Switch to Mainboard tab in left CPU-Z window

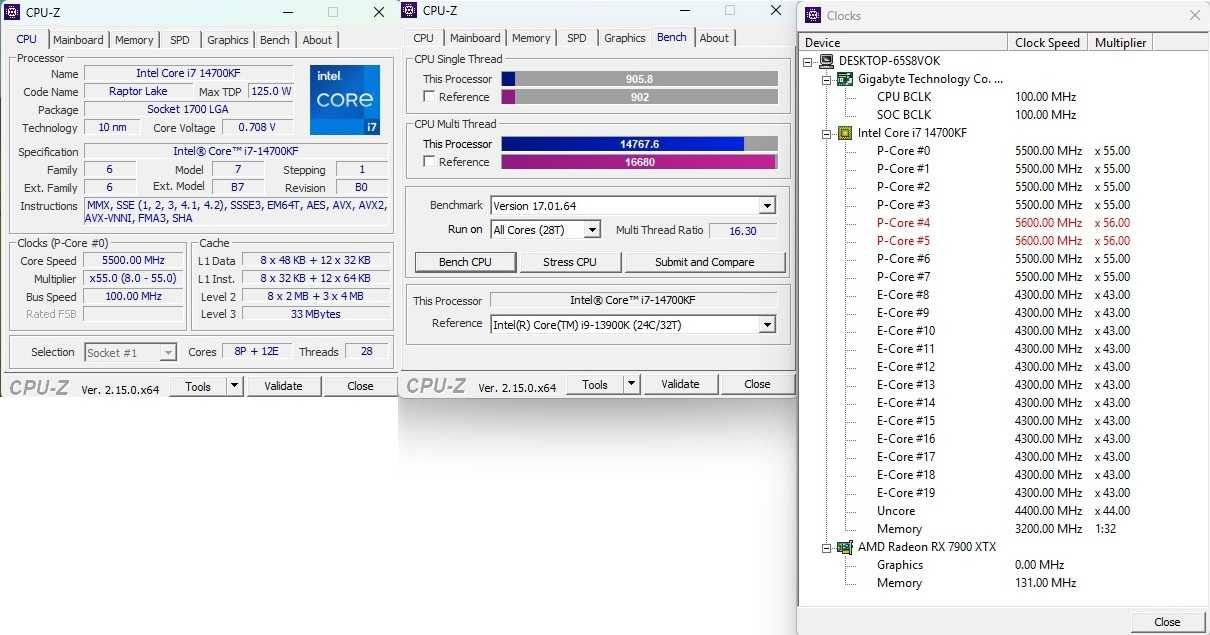click(x=78, y=40)
